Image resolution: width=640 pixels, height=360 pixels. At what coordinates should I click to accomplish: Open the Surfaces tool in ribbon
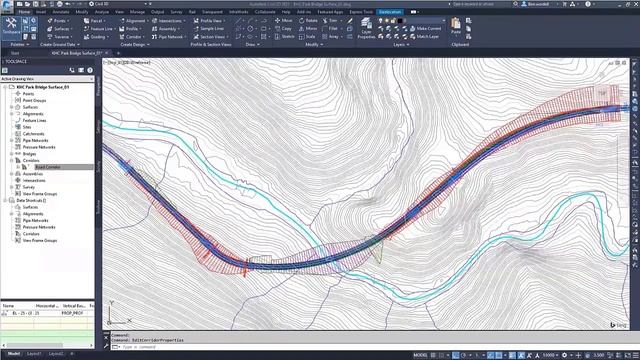coord(60,29)
